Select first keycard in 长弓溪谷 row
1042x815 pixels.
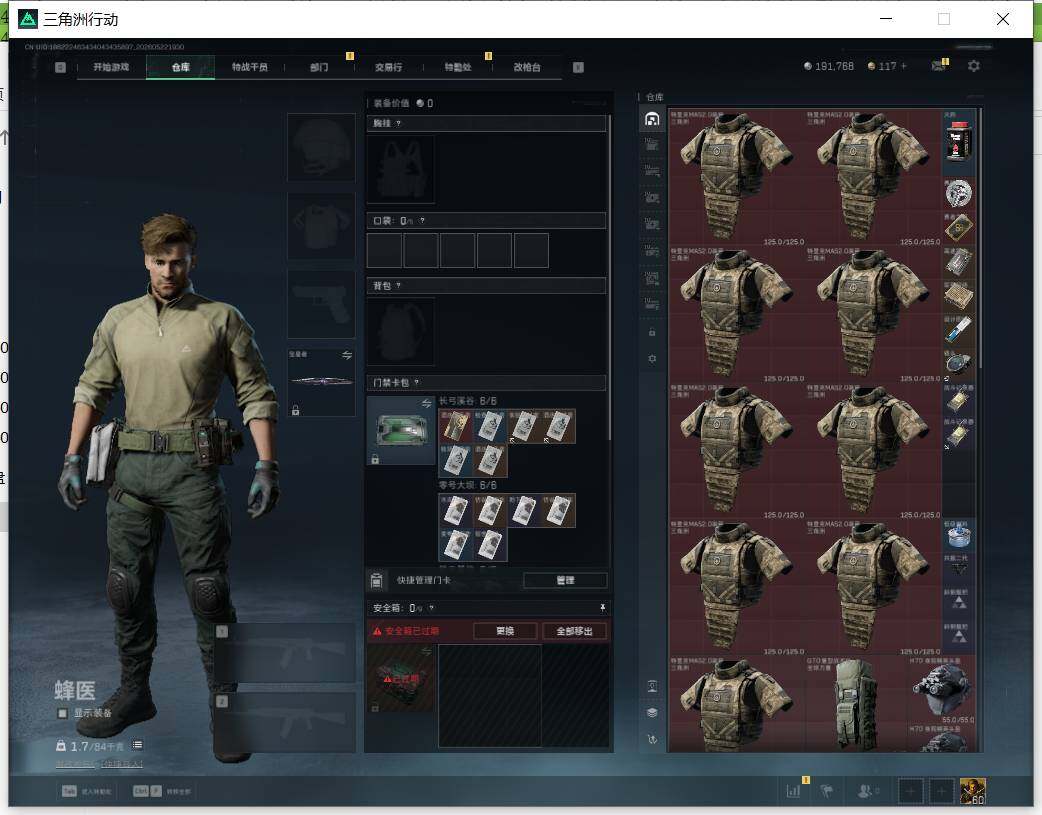pos(455,426)
